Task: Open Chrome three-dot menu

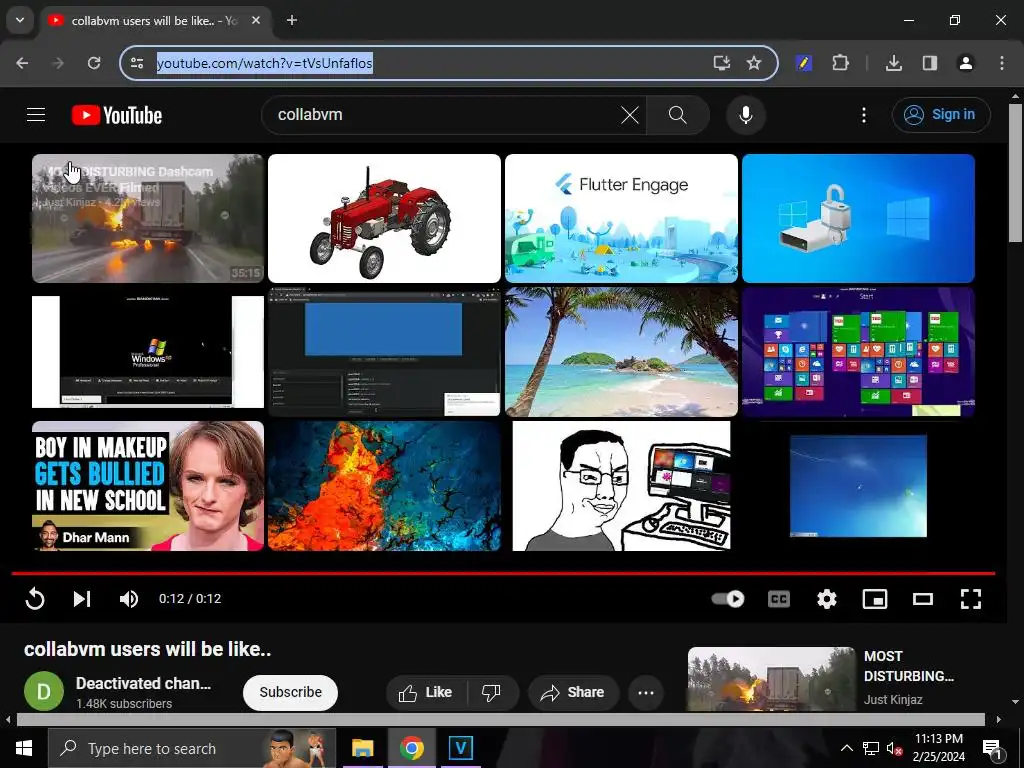Action: tap(1002, 63)
